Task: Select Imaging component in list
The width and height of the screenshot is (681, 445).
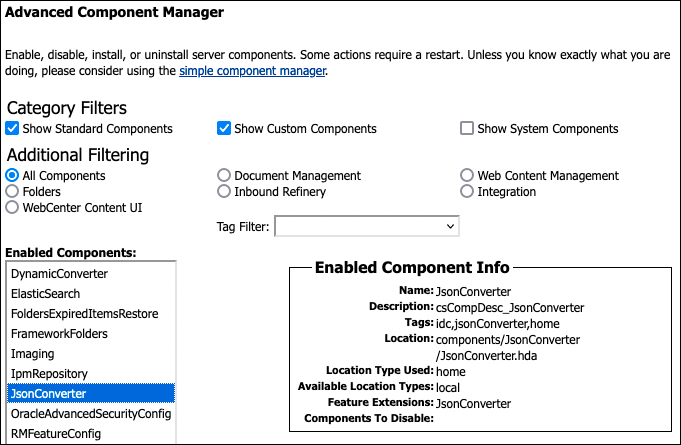Action: [x=91, y=354]
